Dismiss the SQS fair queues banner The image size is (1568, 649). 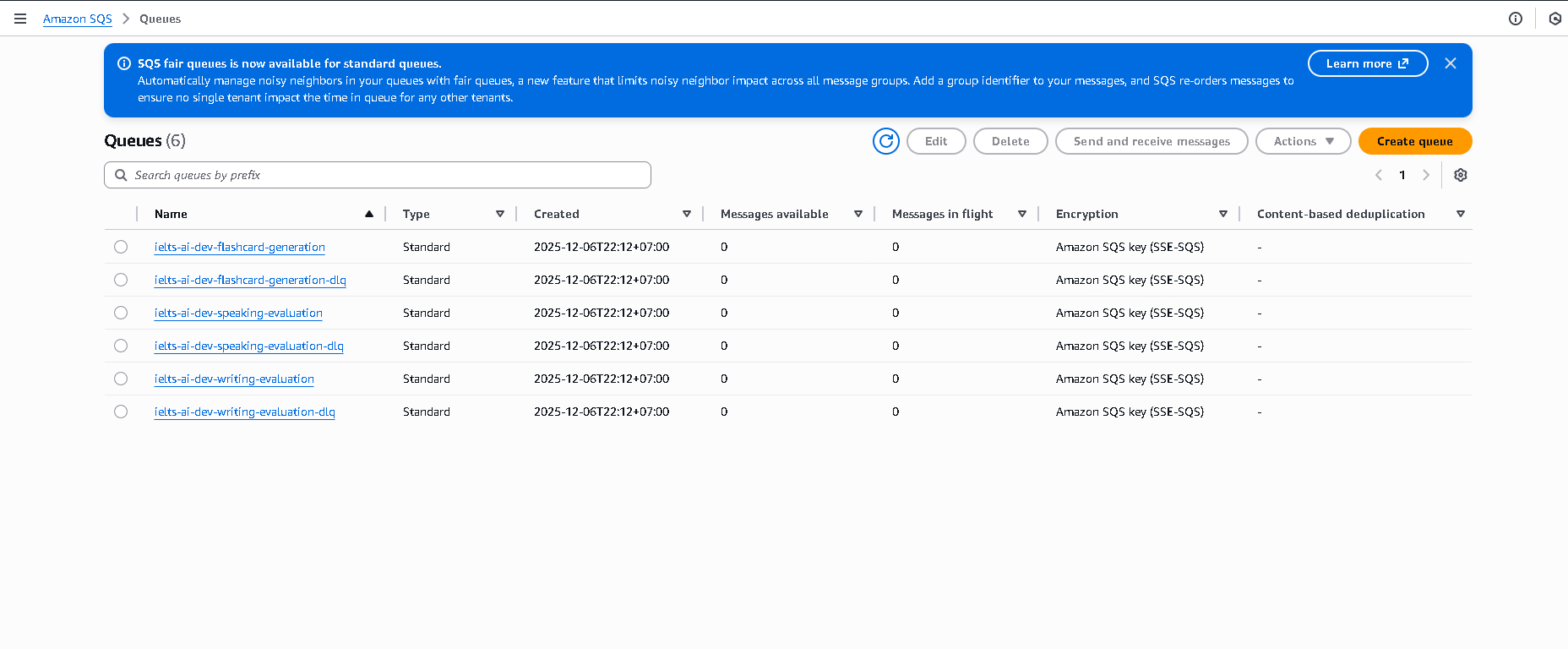point(1450,63)
